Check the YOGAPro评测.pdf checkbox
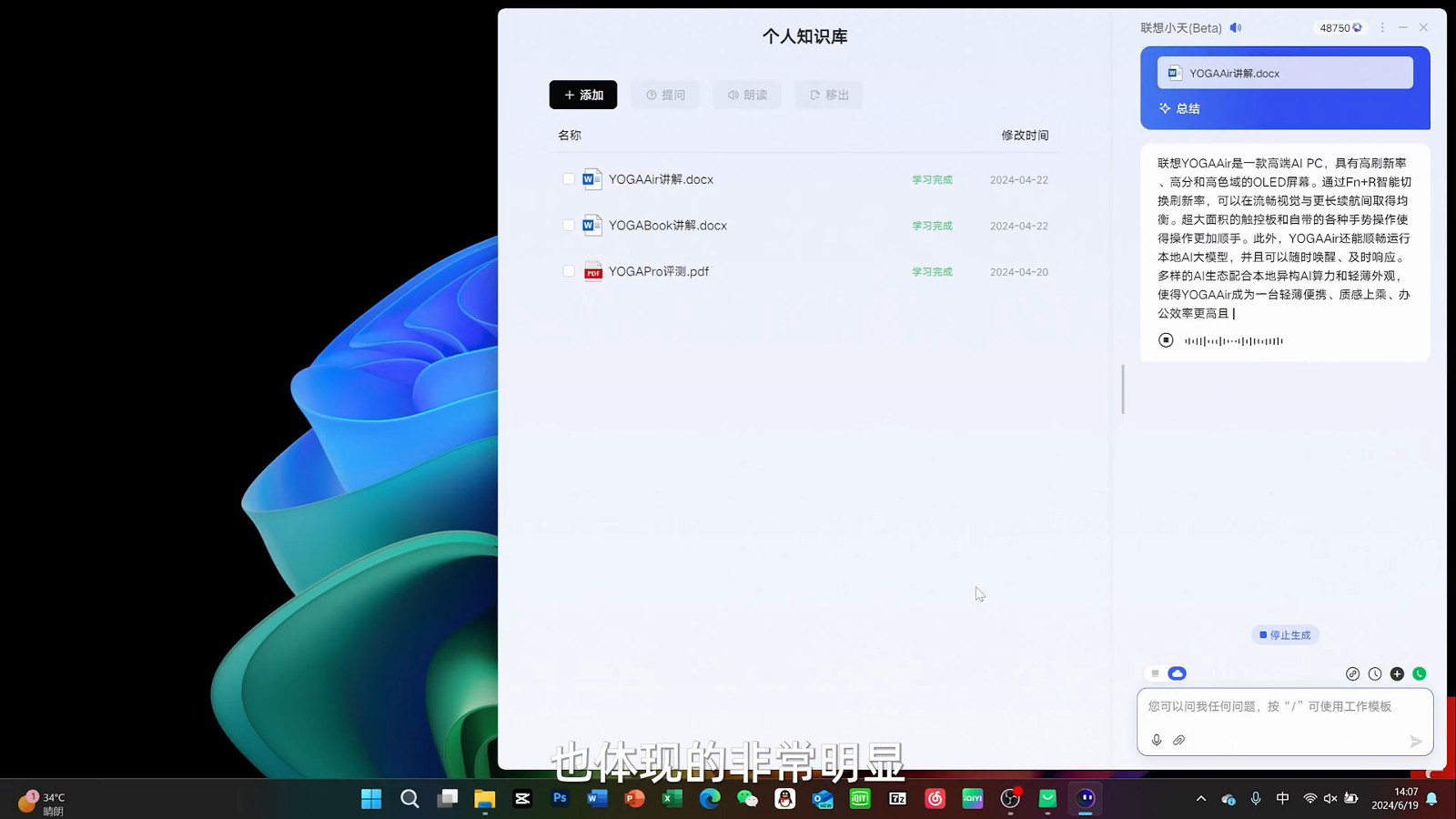This screenshot has width=1456, height=819. [x=569, y=271]
